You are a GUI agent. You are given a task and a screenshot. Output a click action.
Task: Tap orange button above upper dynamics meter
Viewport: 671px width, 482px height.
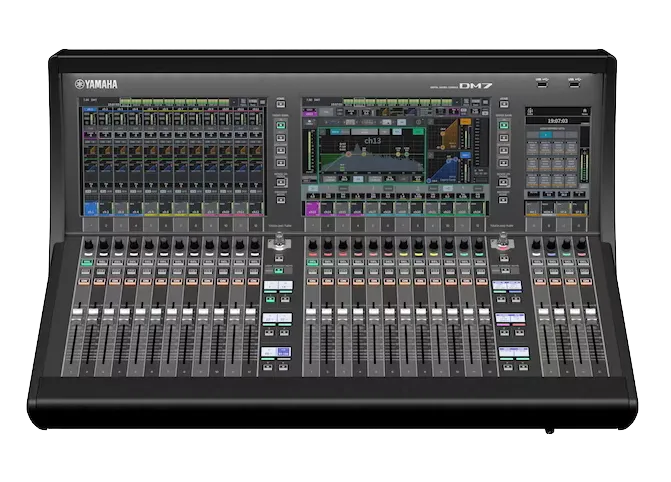pyautogui.click(x=465, y=122)
